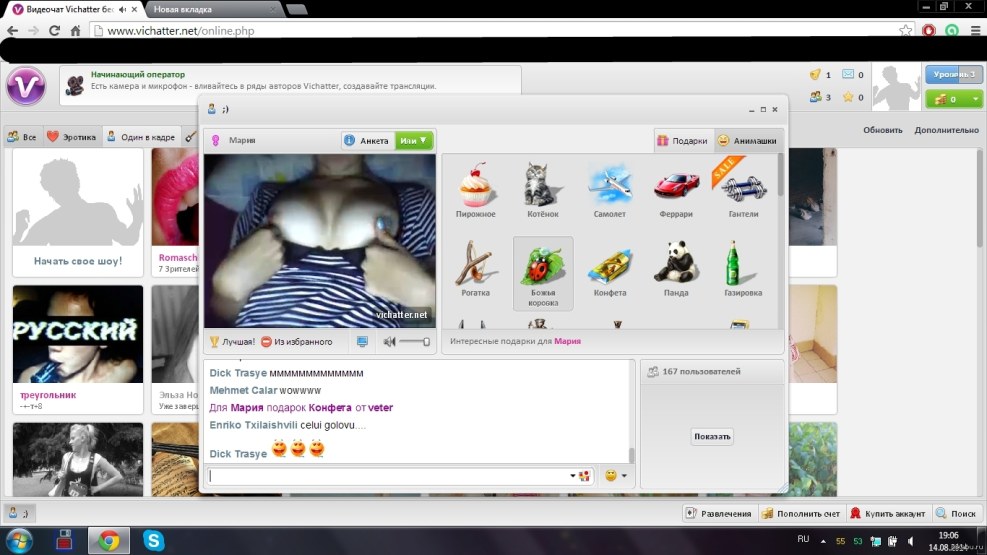Click Обновить to refresh the list
The image size is (987, 555).
pos(883,130)
